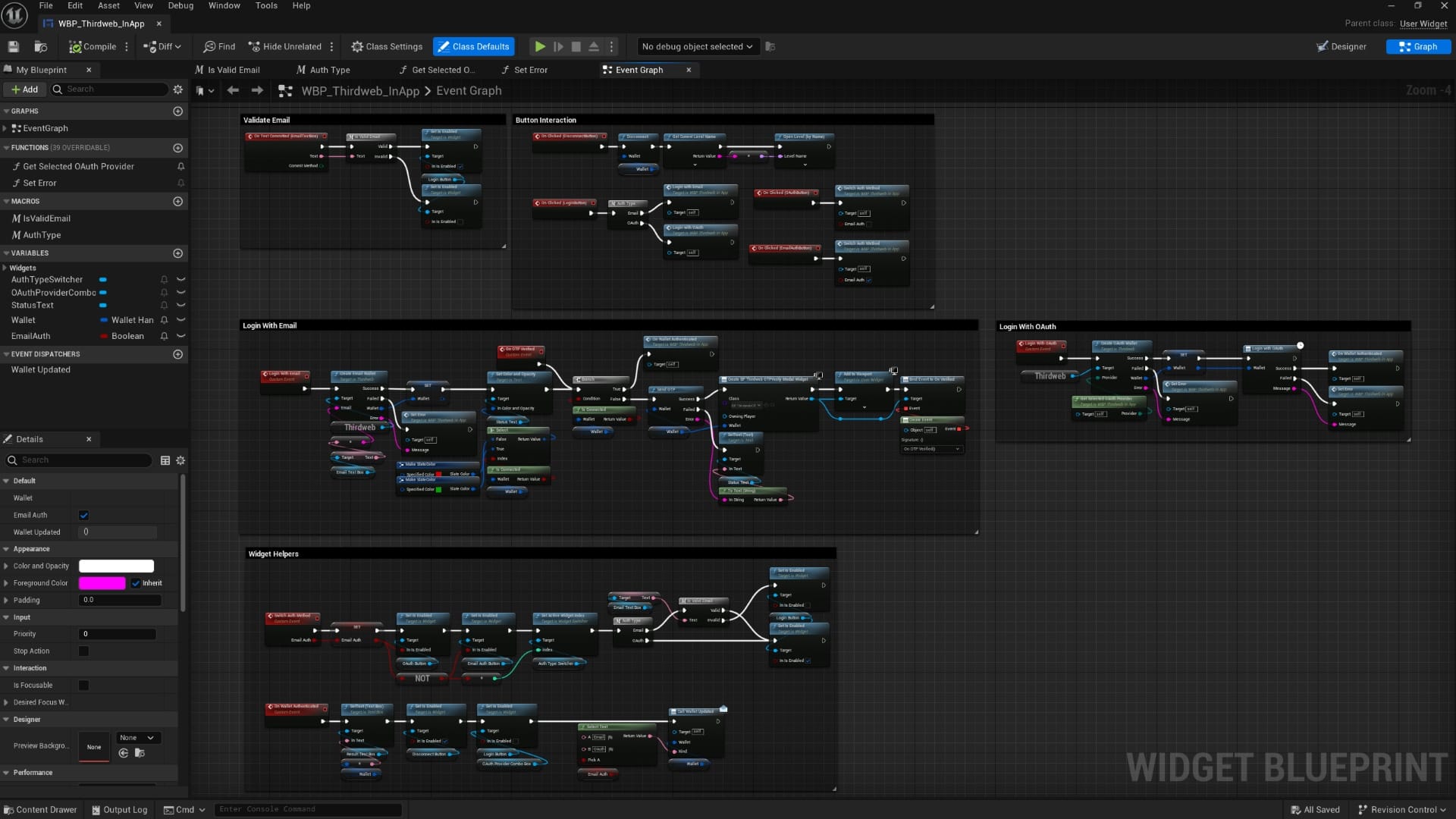Image resolution: width=1456 pixels, height=819 pixels.
Task: Switch to the Set Error tab
Action: tap(530, 70)
